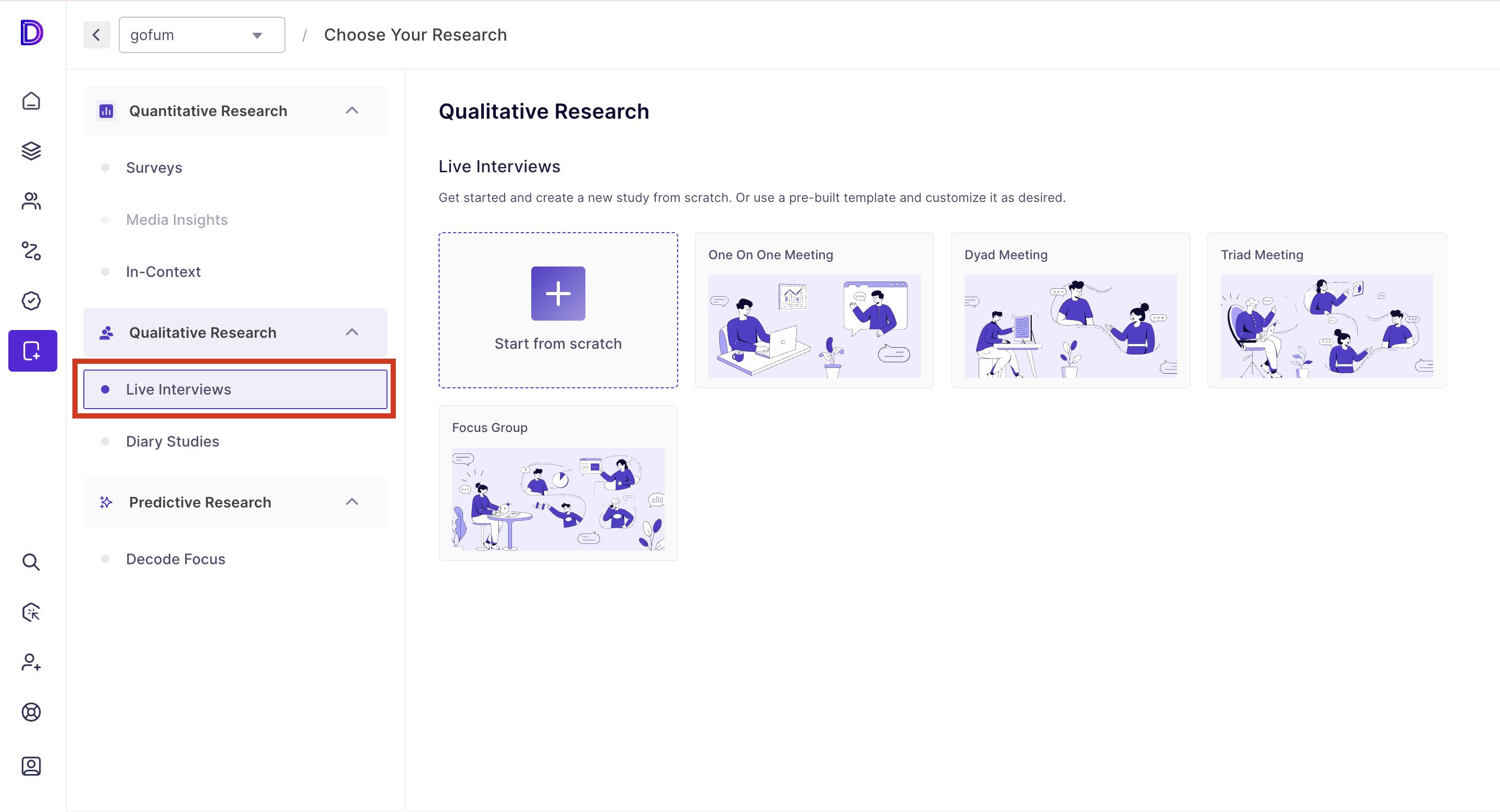Image resolution: width=1500 pixels, height=812 pixels.
Task: Select Surveys in the sidebar
Action: (235, 168)
